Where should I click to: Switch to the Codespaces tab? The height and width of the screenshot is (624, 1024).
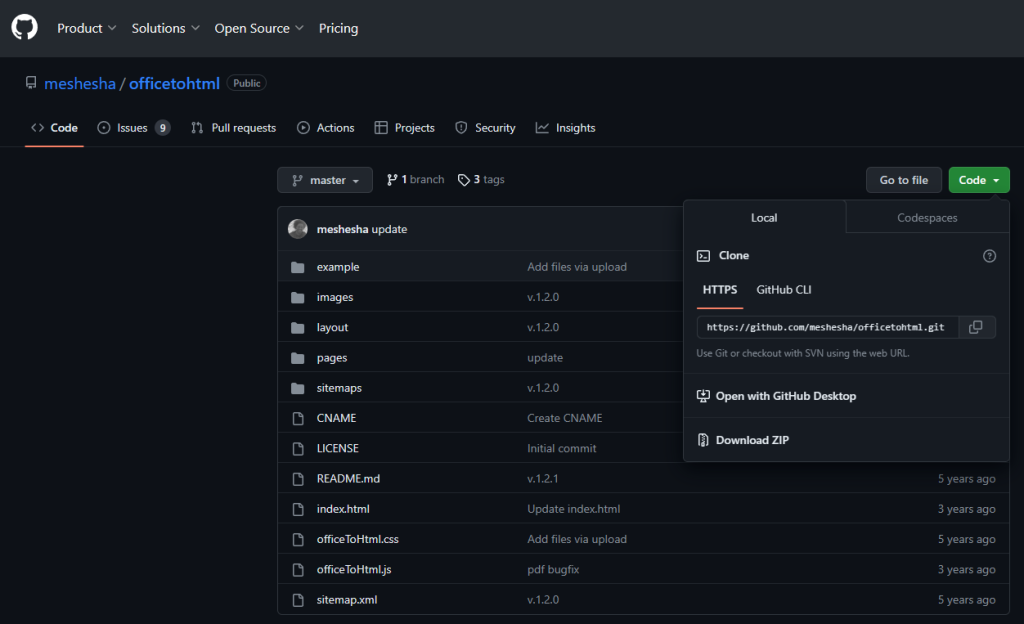coord(927,218)
